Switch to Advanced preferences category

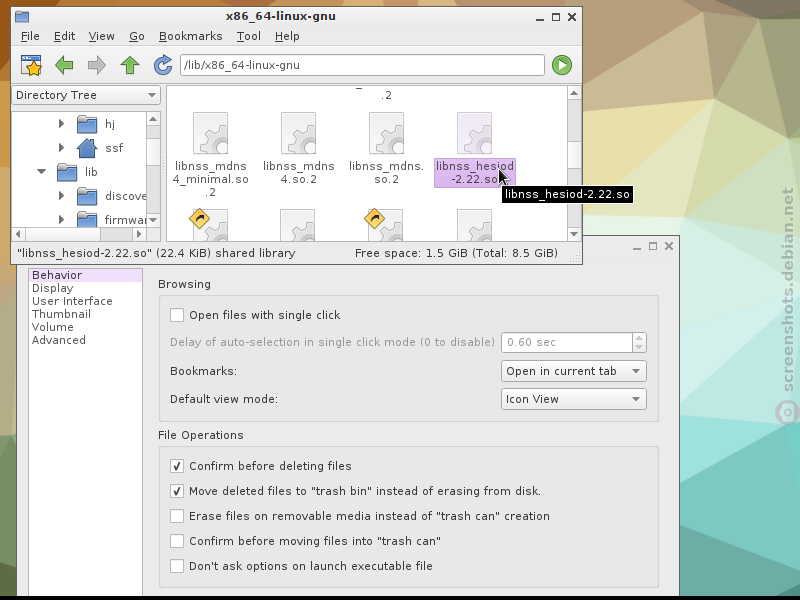[x=85, y=340]
